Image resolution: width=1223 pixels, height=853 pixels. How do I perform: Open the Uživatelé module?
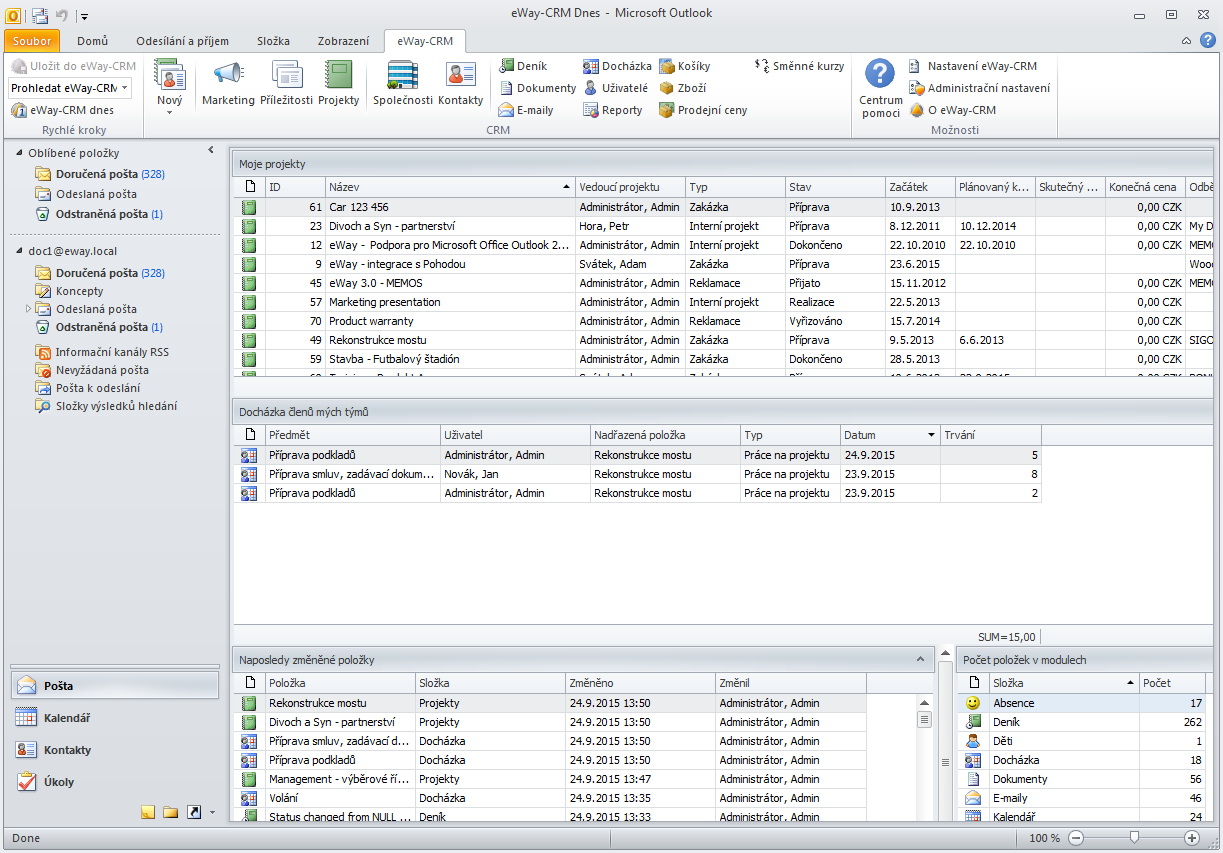(615, 88)
